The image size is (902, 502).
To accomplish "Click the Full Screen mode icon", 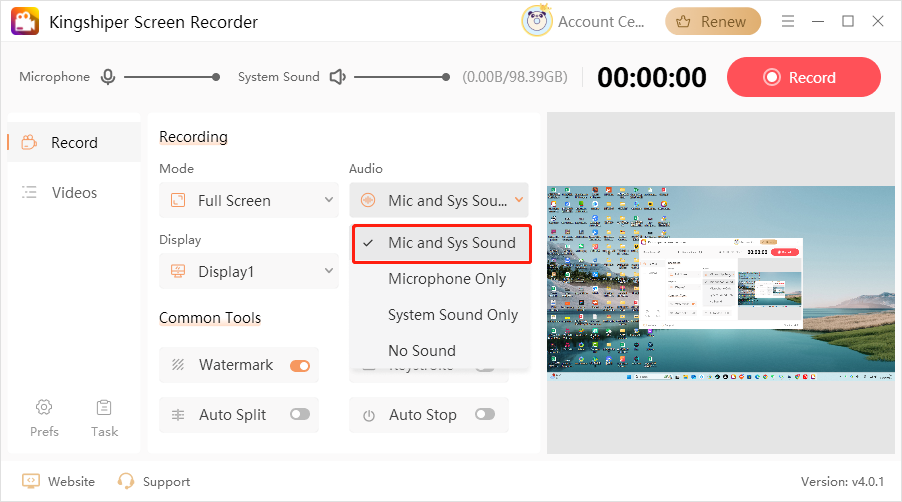I will [178, 200].
